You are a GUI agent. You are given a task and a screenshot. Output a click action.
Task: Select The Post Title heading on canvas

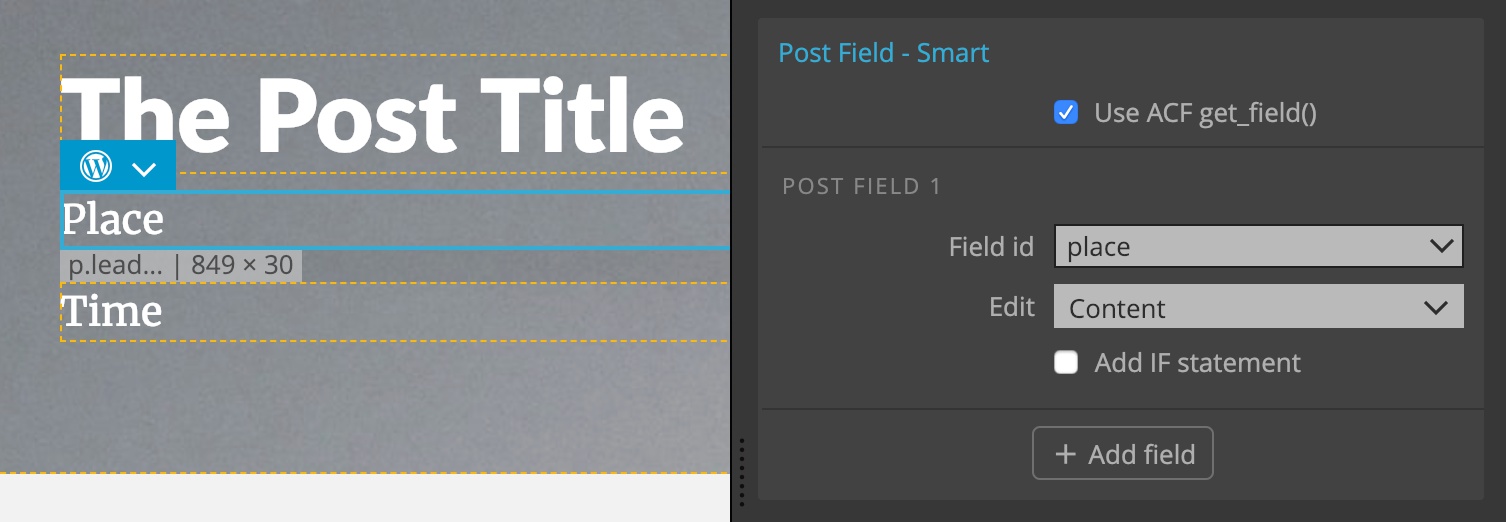click(x=373, y=113)
